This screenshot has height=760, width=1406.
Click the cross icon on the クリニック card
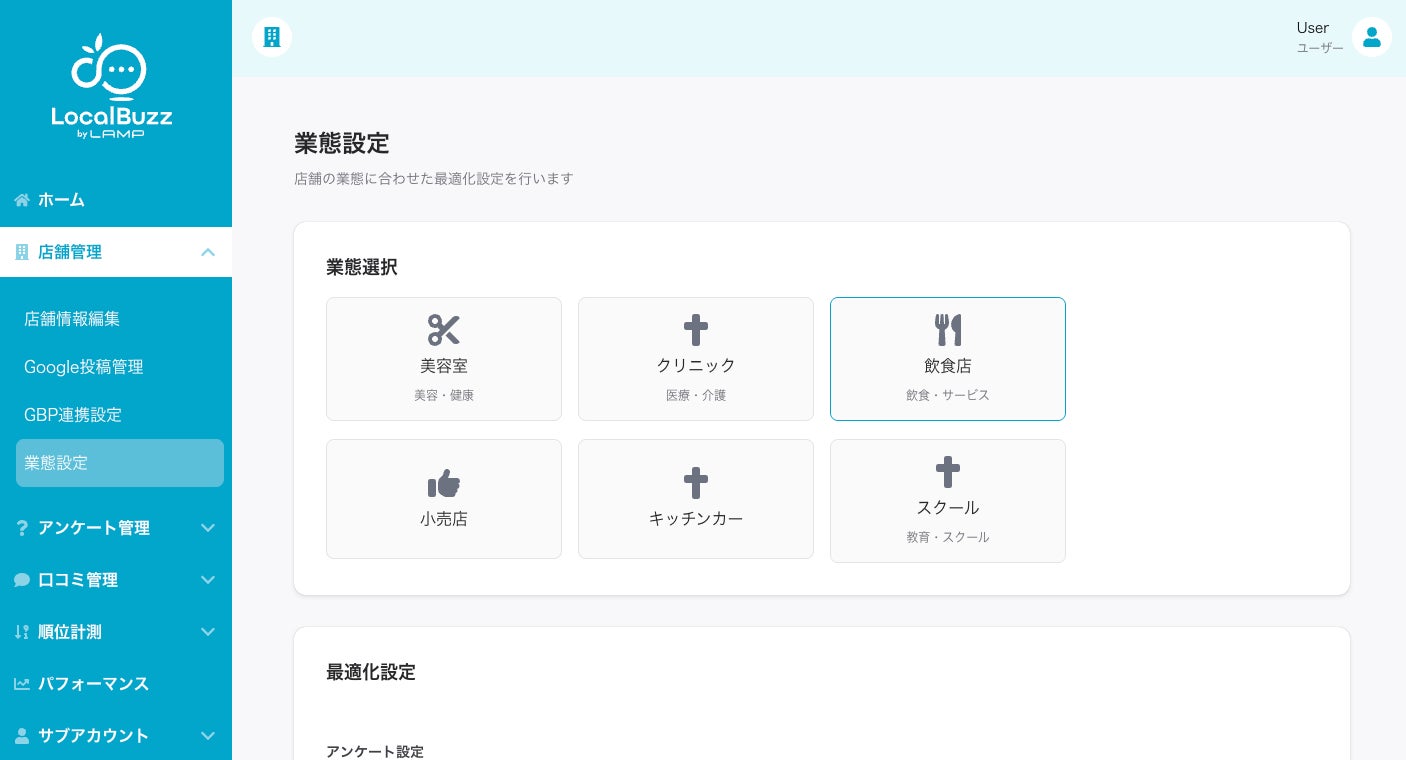tap(696, 330)
